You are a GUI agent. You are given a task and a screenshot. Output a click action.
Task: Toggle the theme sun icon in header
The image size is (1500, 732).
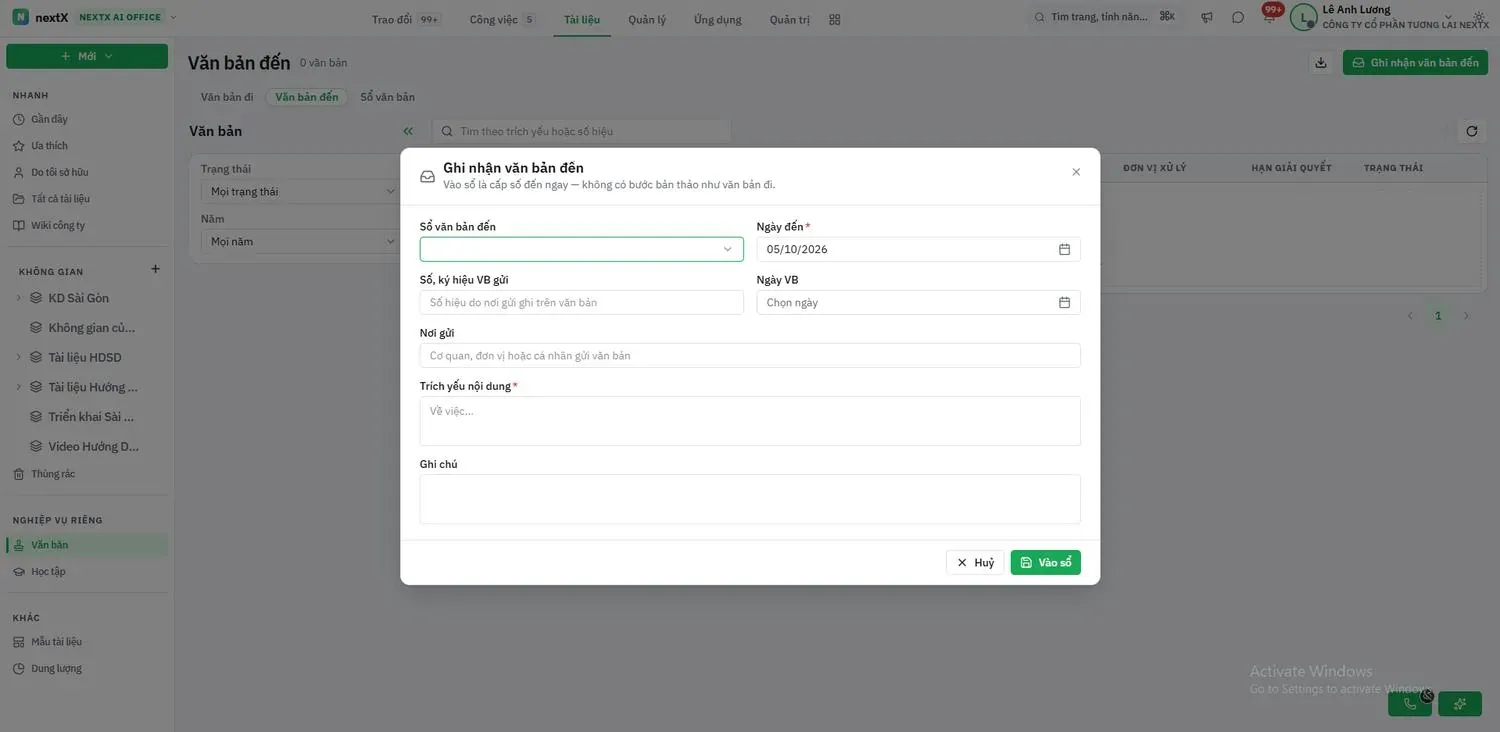coord(1480,18)
